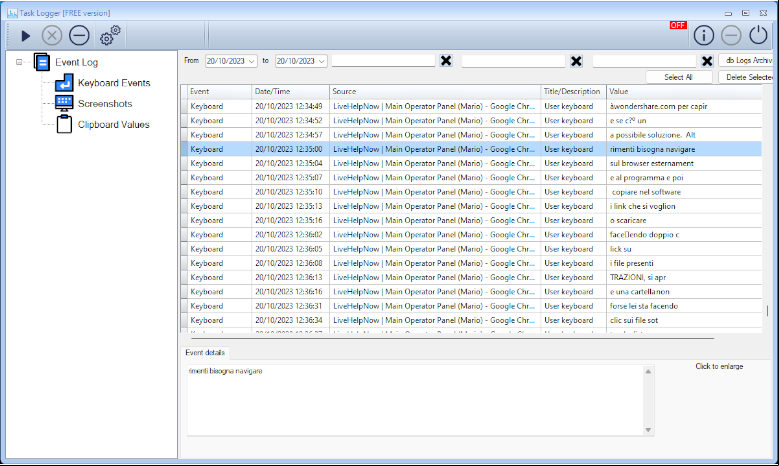Image resolution: width=779 pixels, height=466 pixels.
Task: Select the row 'i link che si voglion'
Action: pos(471,206)
